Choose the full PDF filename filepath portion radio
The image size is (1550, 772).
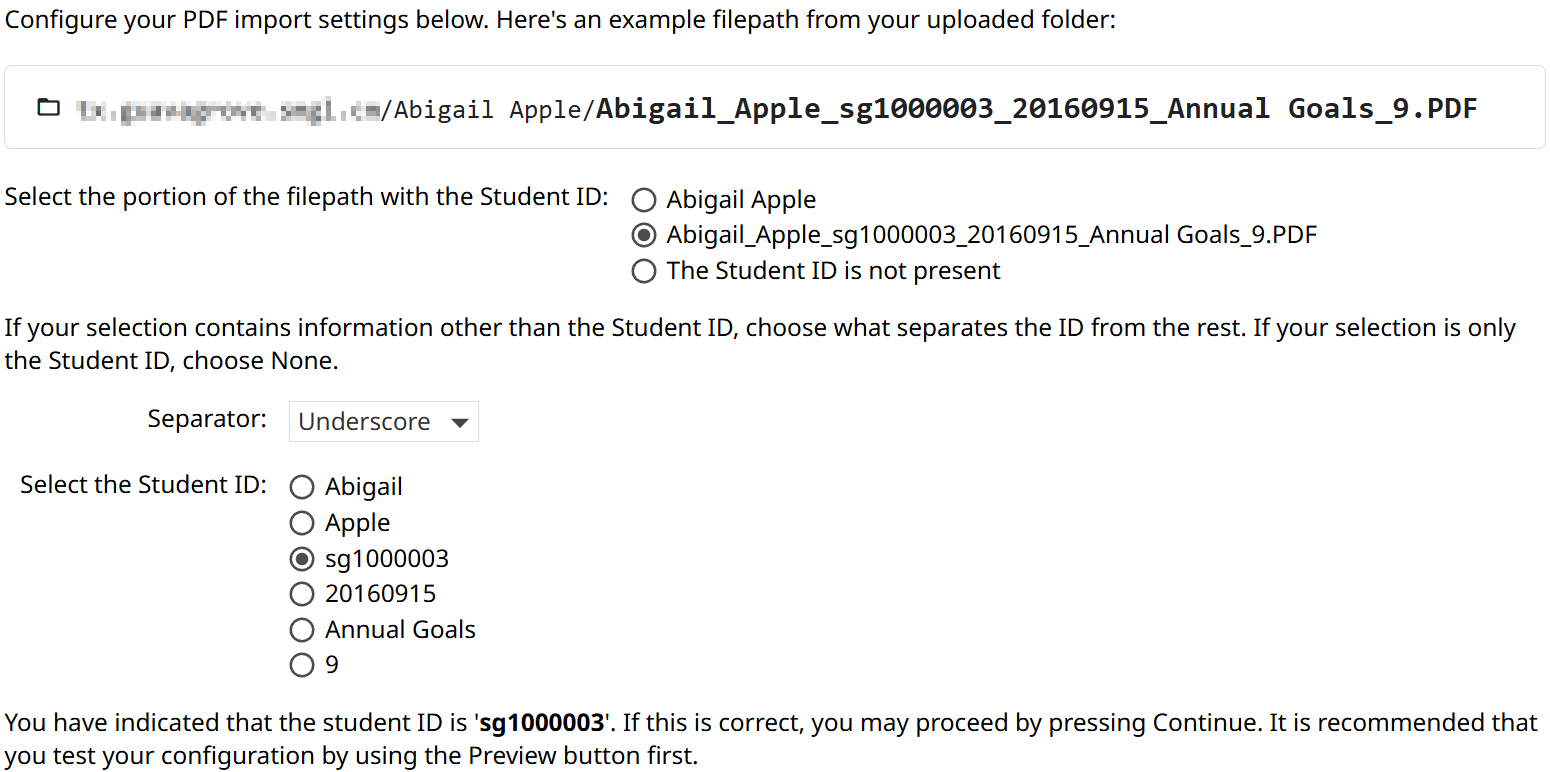pyautogui.click(x=644, y=236)
